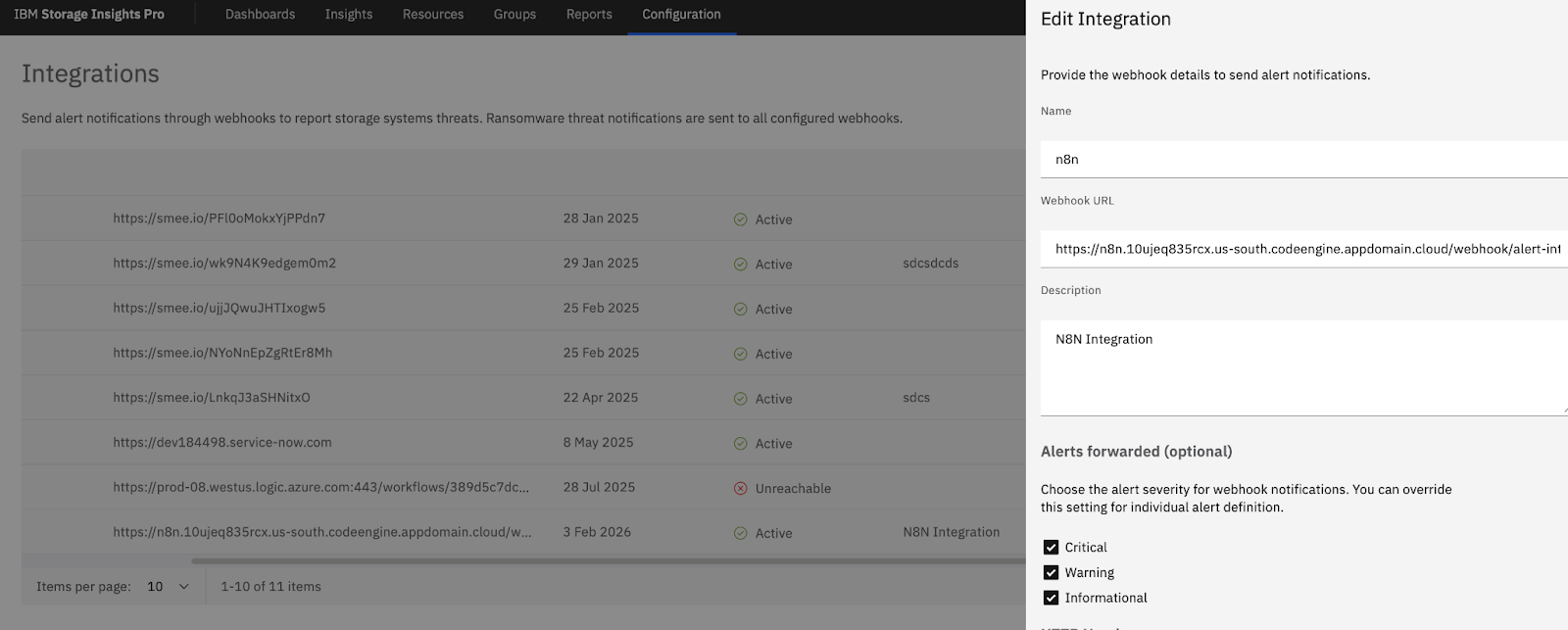The height and width of the screenshot is (630, 1568).
Task: Select the https://smee.io/ujjJQwuJHTIxogw5 URL
Action: tap(219, 308)
